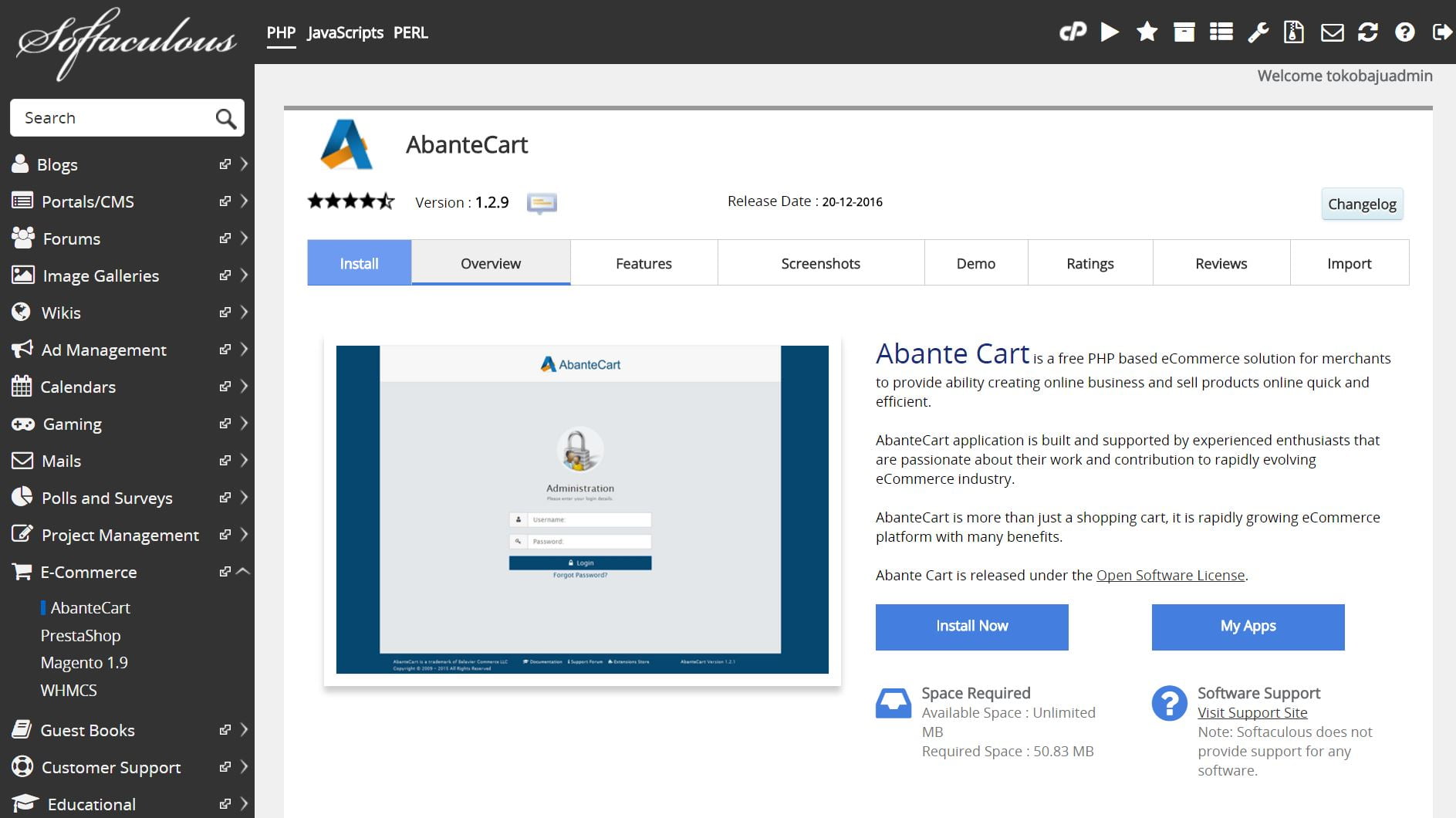Open ratings via the star icon
1456x818 pixels.
pos(1147,32)
